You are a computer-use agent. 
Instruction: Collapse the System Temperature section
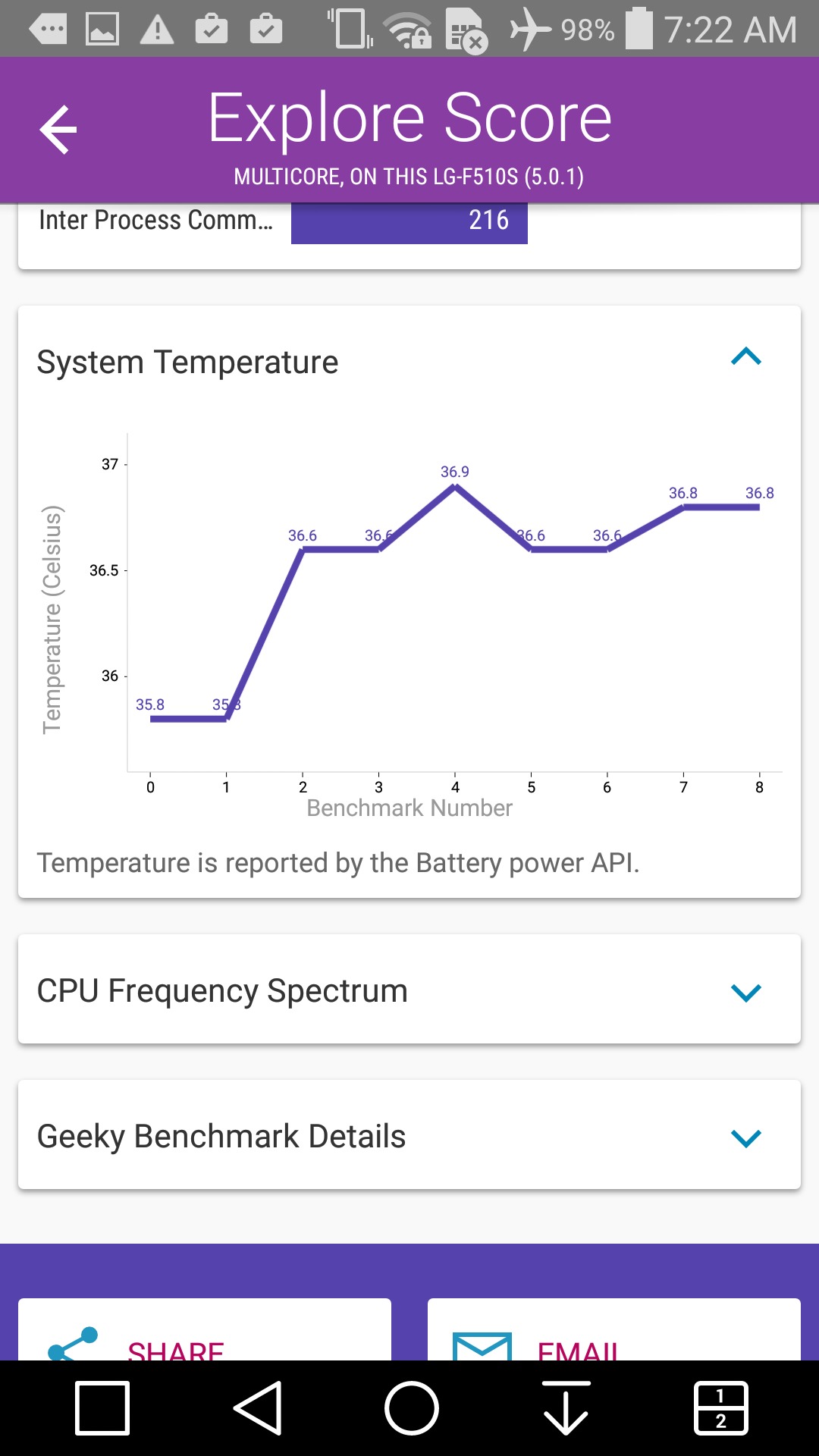[x=746, y=356]
